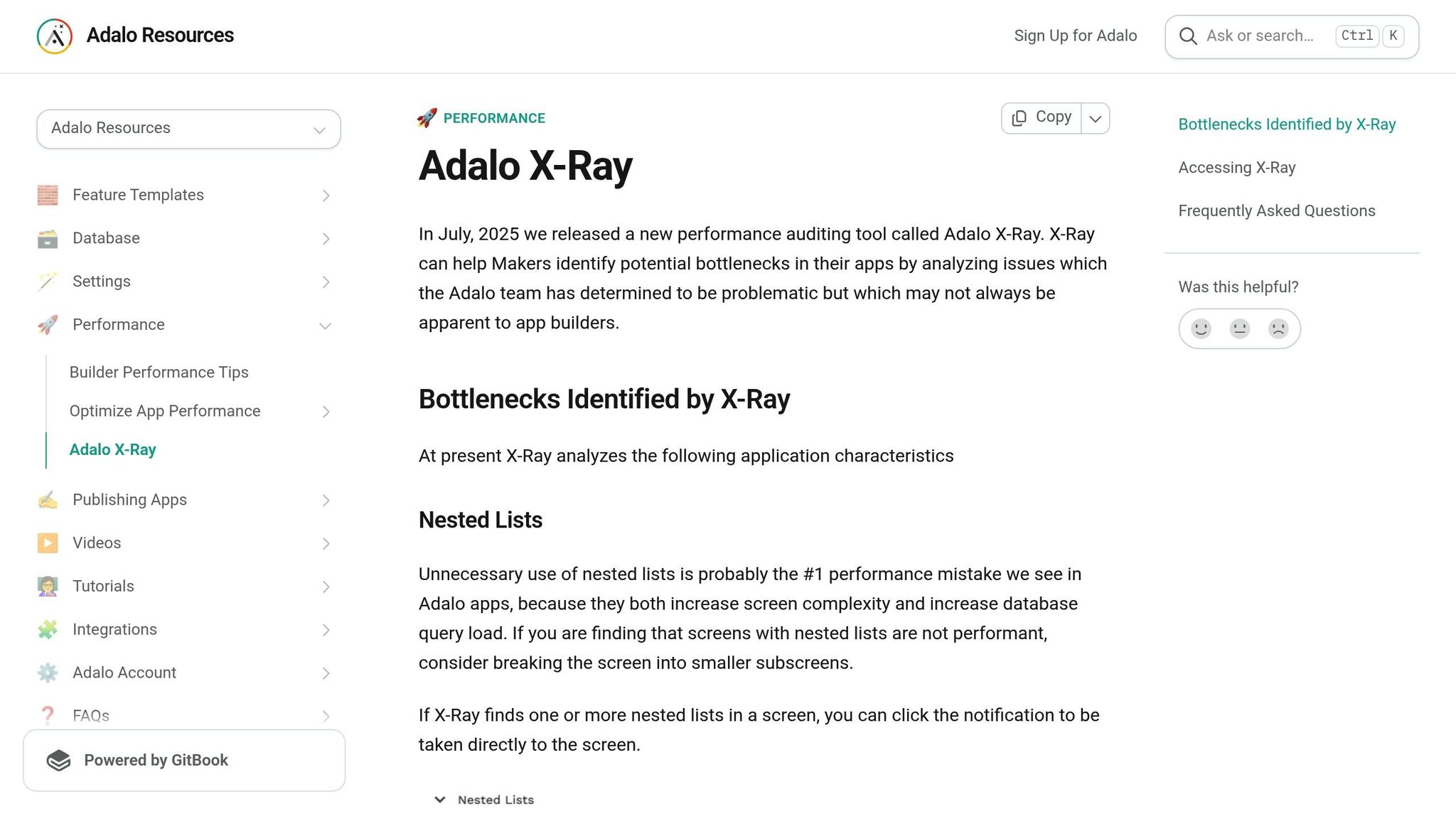Expand the Optimize App Performance chevron
This screenshot has height=819, width=1456.
point(325,412)
